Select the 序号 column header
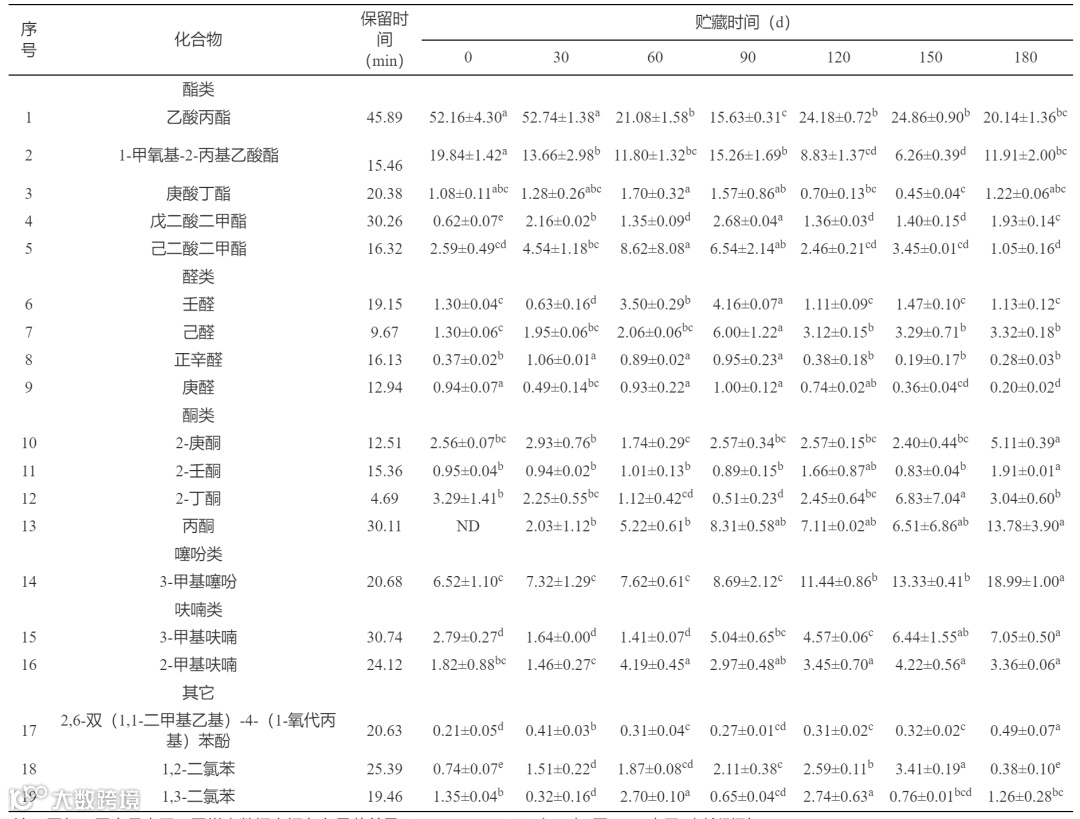This screenshot has width=1080, height=819. tap(29, 39)
